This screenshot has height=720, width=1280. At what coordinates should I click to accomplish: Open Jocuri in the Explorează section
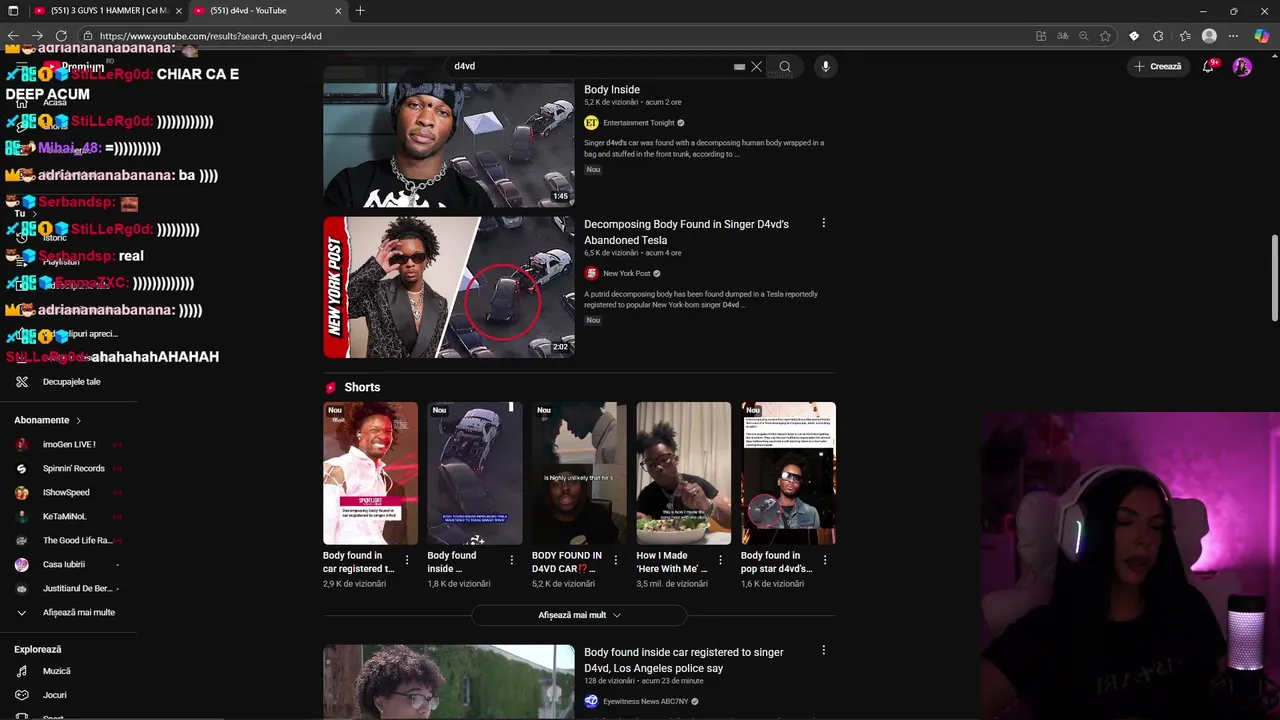[x=55, y=695]
